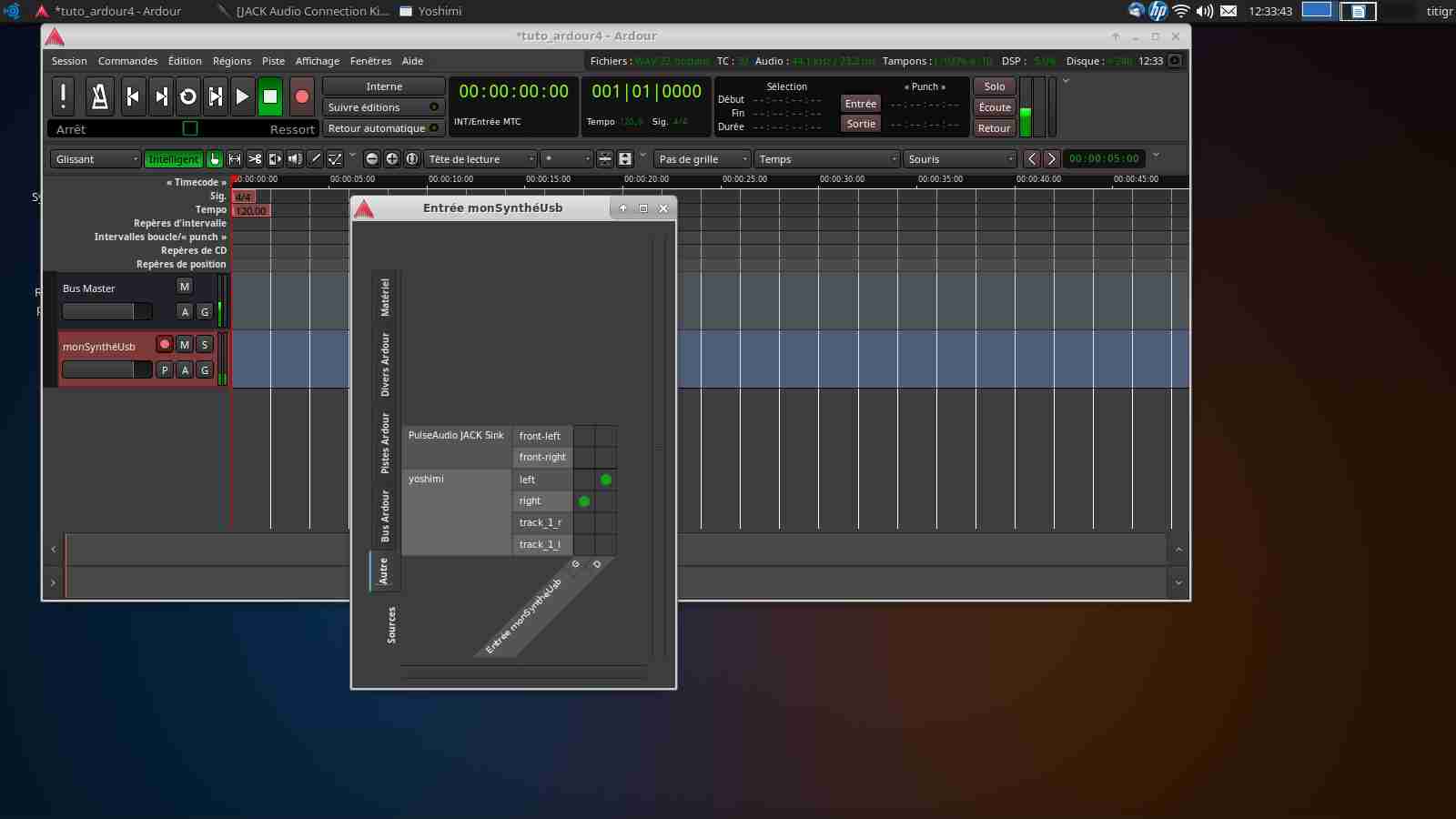The height and width of the screenshot is (819, 1456).
Task: Click the zoom in button
Action: [x=392, y=159]
